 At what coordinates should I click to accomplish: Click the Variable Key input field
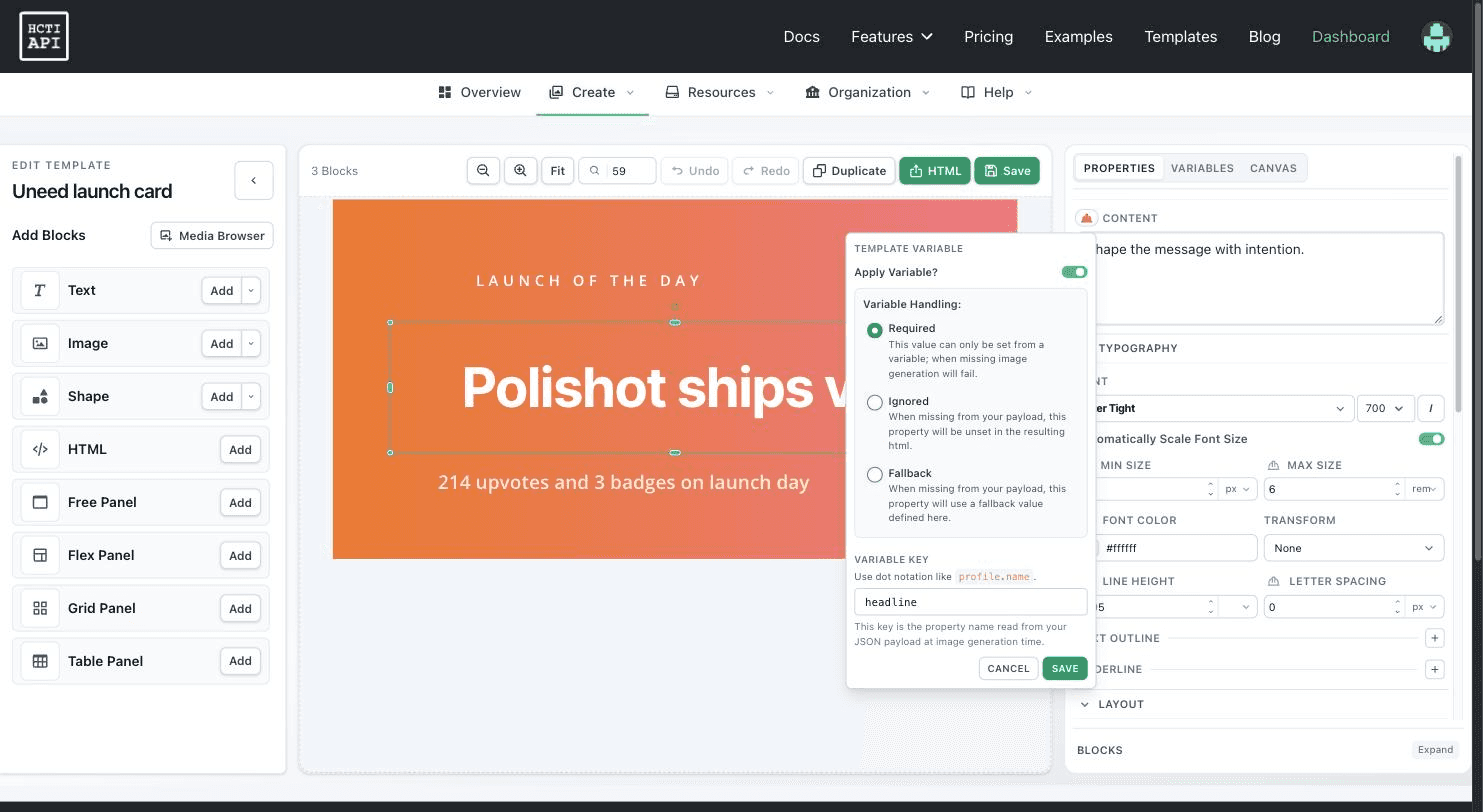(970, 602)
